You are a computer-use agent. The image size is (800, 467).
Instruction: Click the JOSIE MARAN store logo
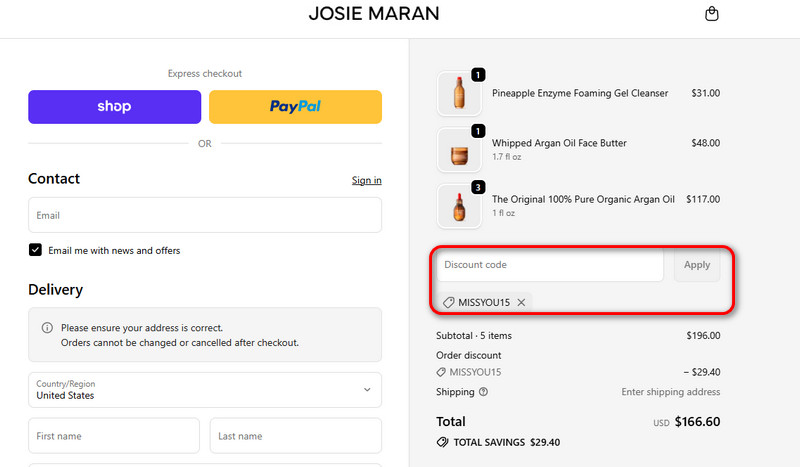click(x=374, y=14)
